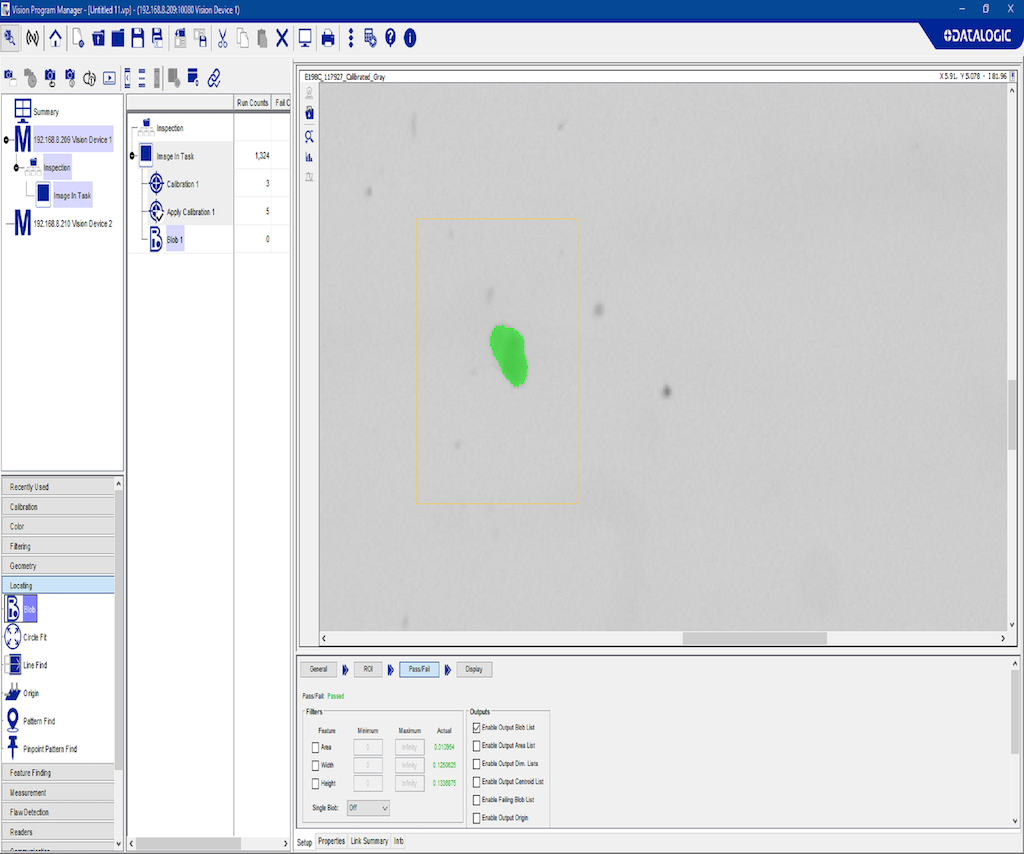This screenshot has height=854, width=1024.
Task: Click the Save floppy disk icon
Action: [x=137, y=38]
